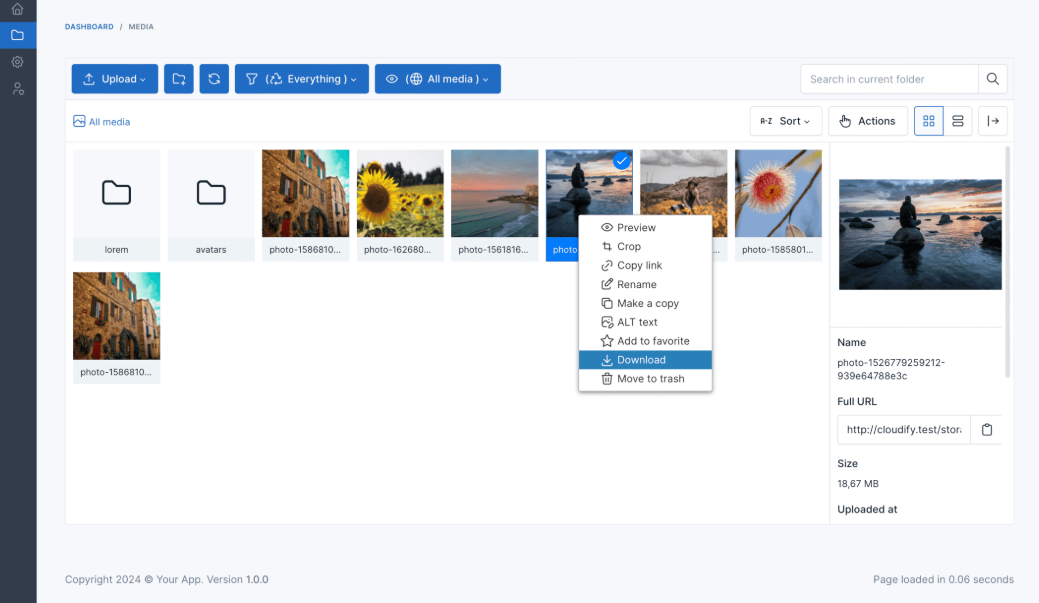1039x603 pixels.
Task: Click the Full URL text field
Action: (x=904, y=429)
